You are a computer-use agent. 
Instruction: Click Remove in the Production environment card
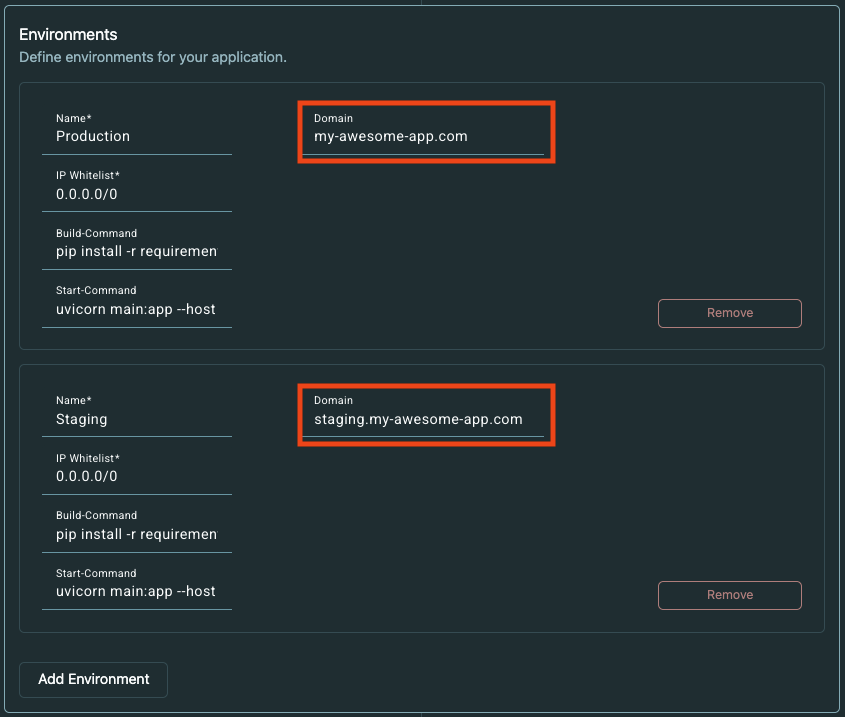pyautogui.click(x=729, y=313)
